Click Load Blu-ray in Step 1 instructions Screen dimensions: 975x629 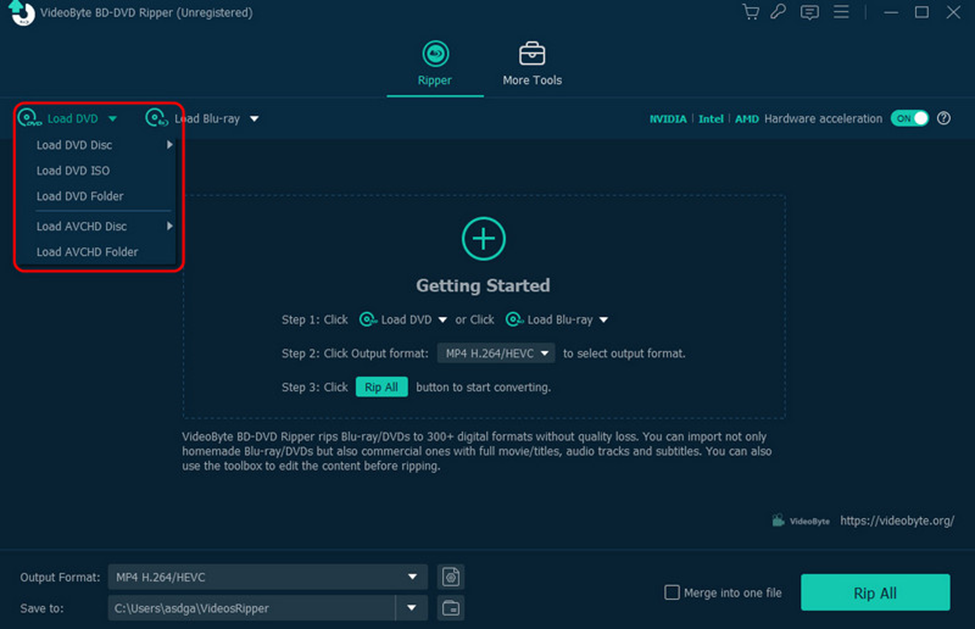549,319
